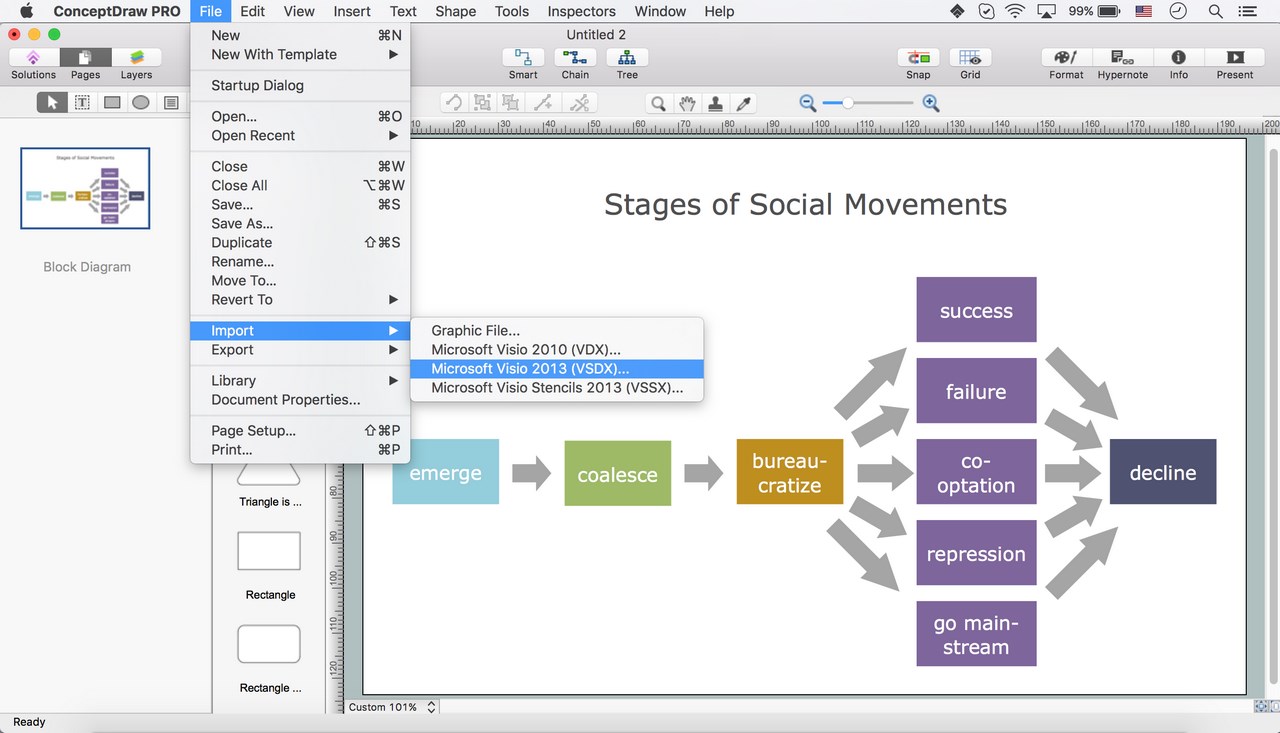Choose Microsoft Visio 2013 (VSDX) import option

(528, 368)
